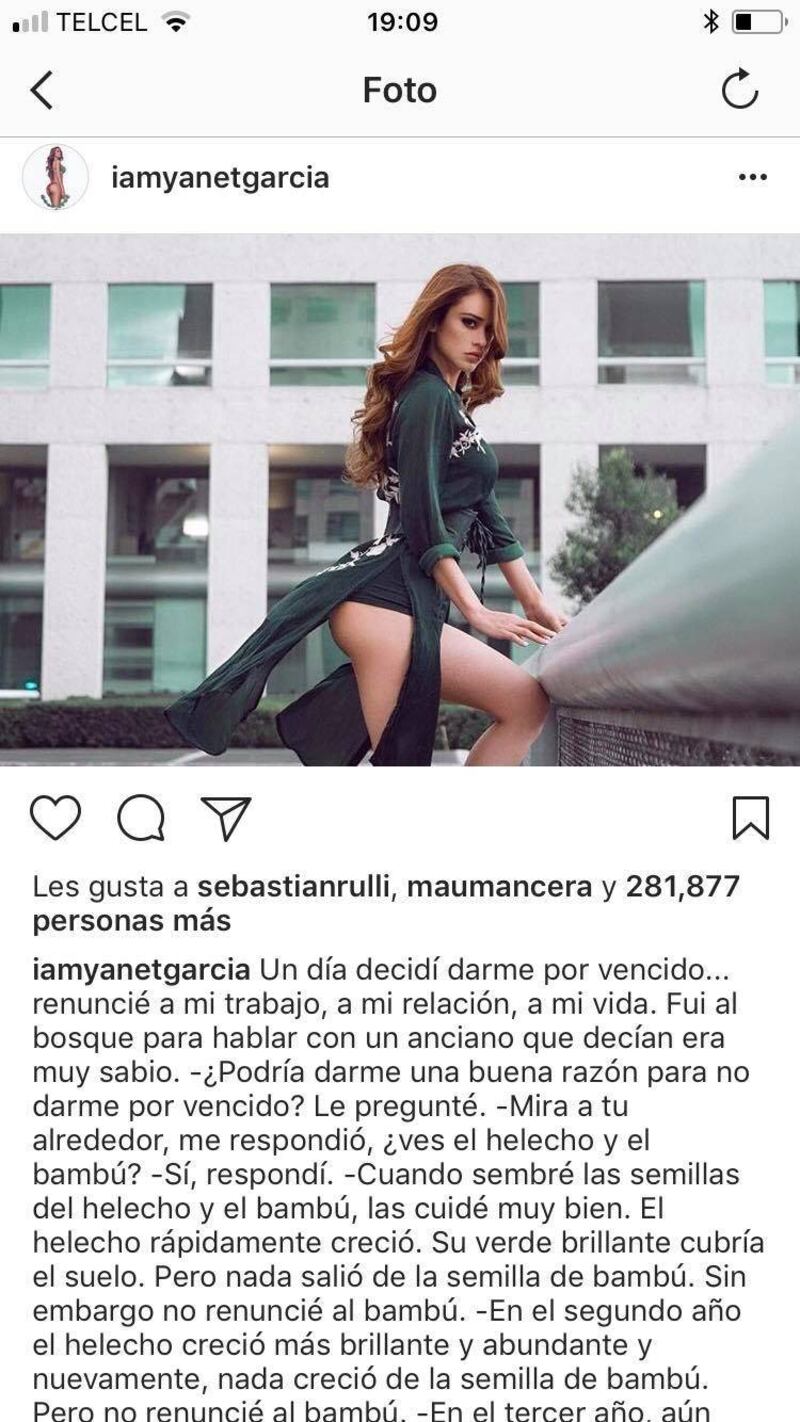Viewport: 800px width, 1422px height.
Task: Tap the WiFi signal icon
Action: [175, 22]
